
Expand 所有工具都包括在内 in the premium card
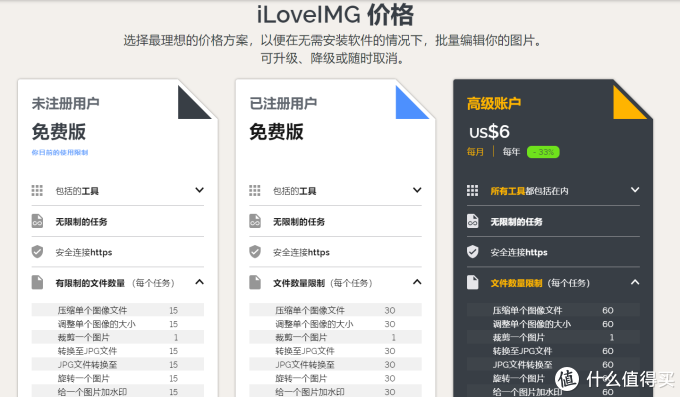pyautogui.click(x=635, y=190)
